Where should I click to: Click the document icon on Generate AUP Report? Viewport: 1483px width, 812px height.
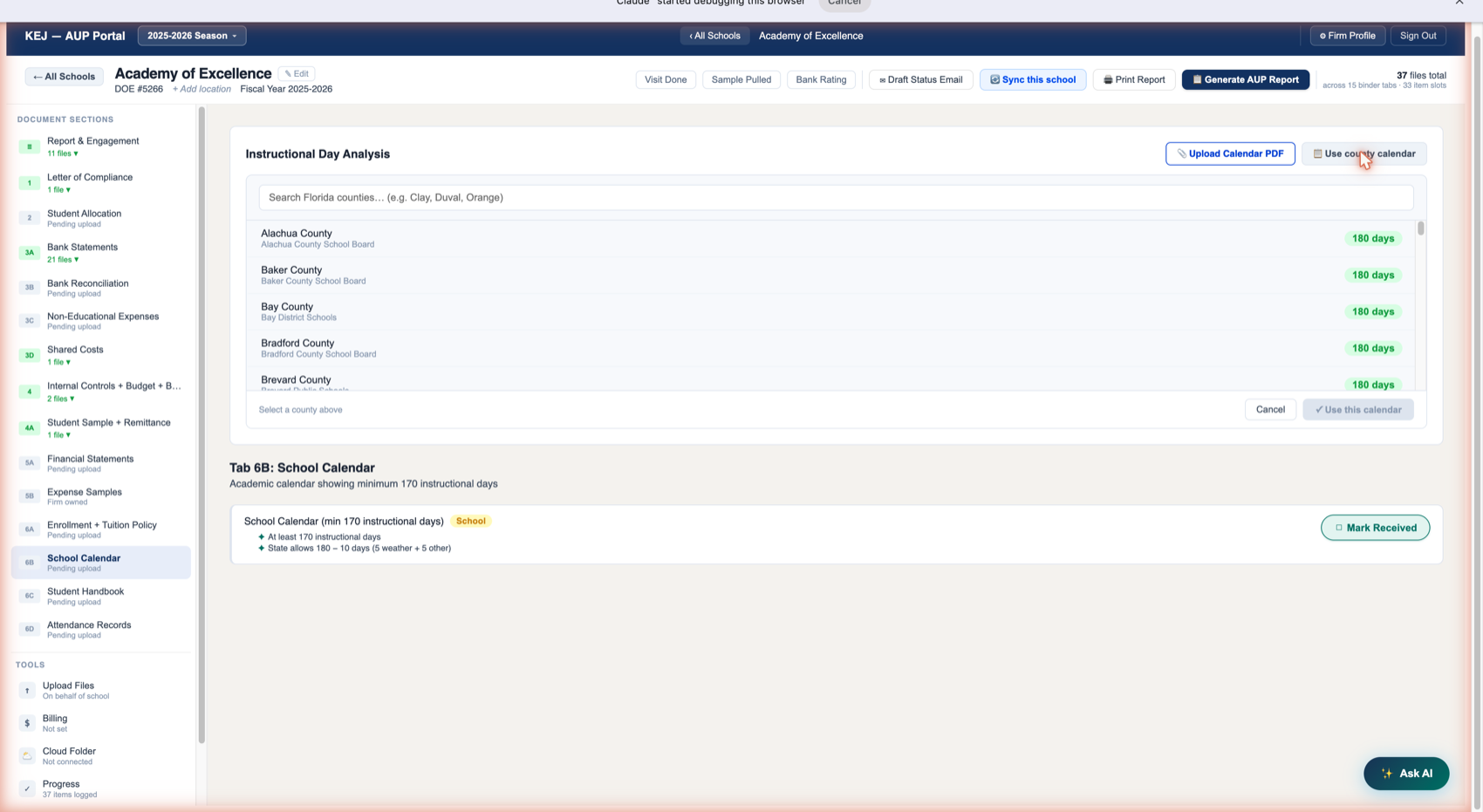coord(1197,79)
